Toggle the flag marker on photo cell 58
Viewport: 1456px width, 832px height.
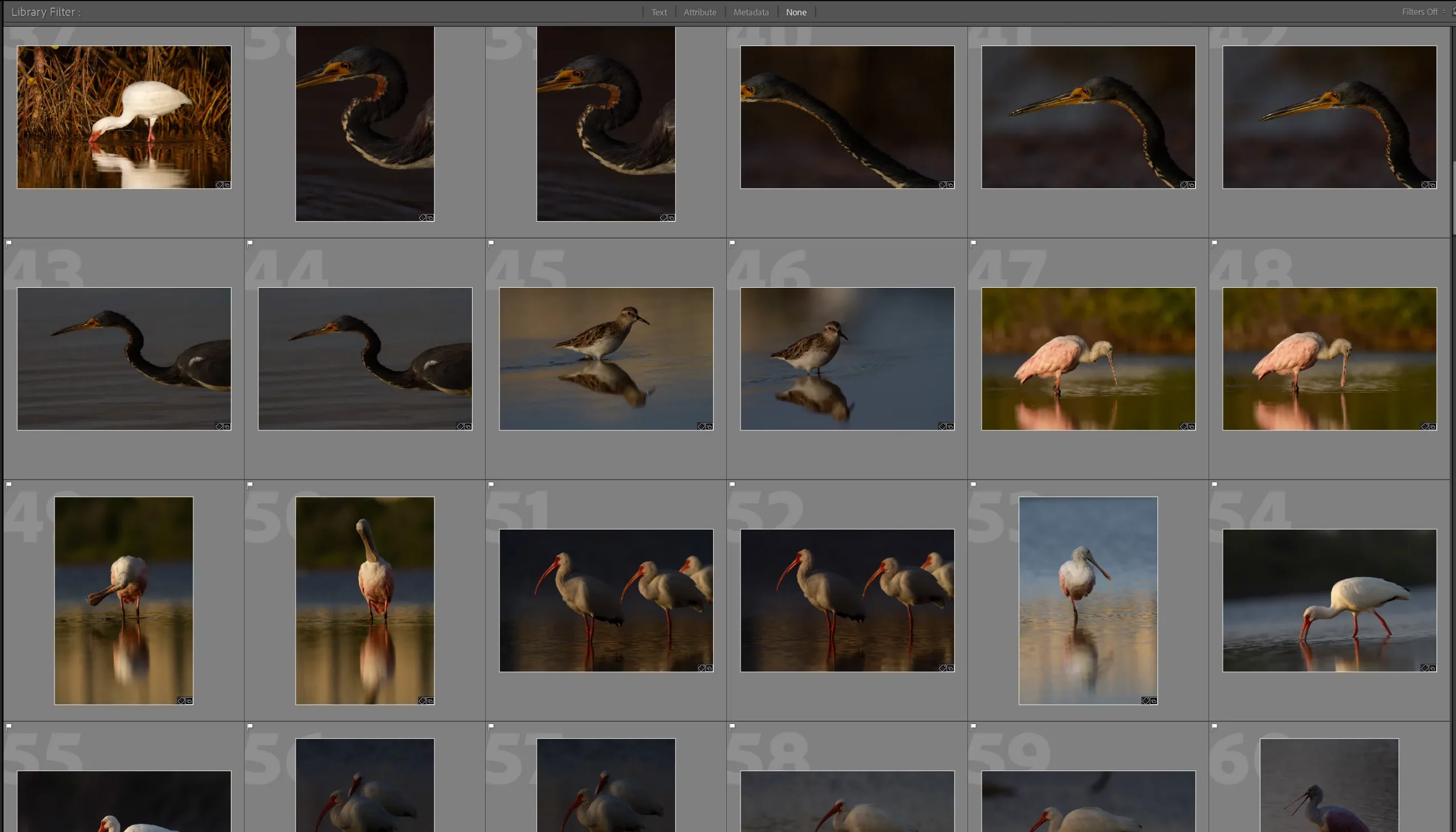point(732,726)
